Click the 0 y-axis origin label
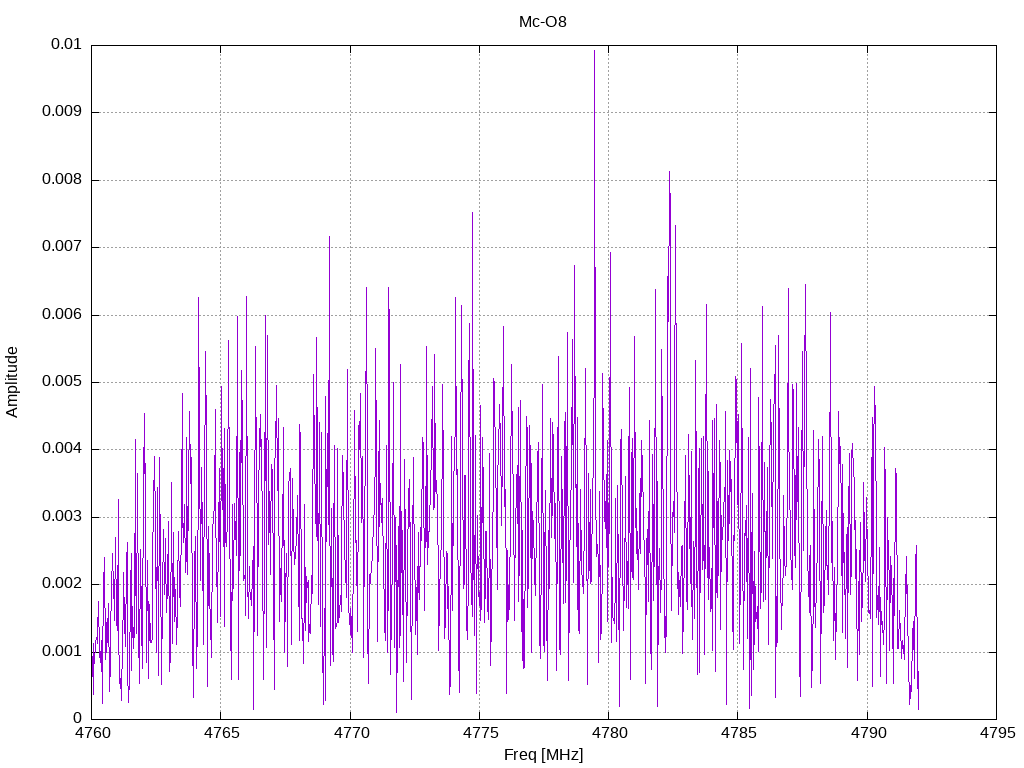Screen dimensions: 1024x768 [x=78, y=719]
